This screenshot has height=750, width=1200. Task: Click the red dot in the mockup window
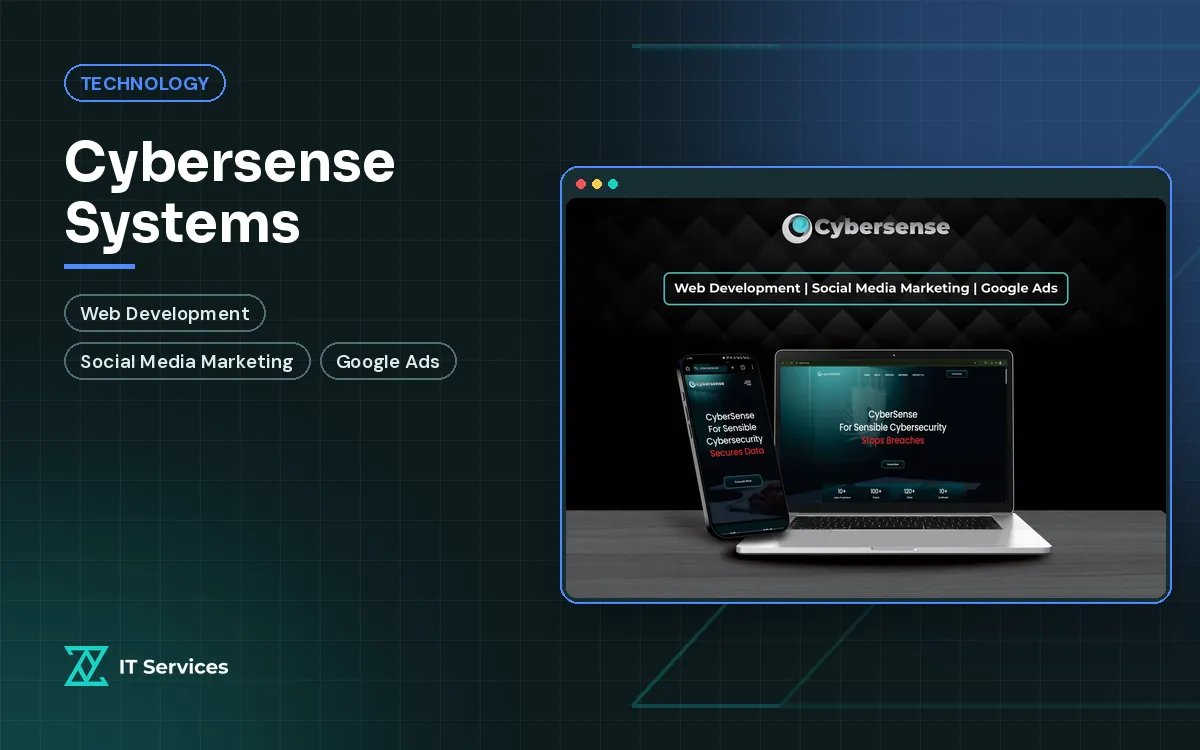click(x=581, y=184)
